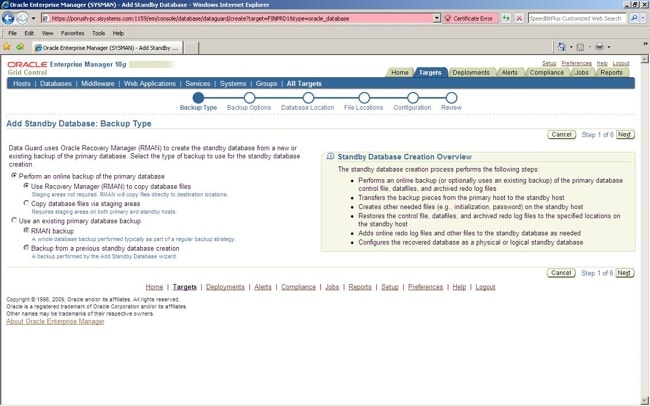
Task: Click the Setup link at top right
Action: pyautogui.click(x=549, y=63)
